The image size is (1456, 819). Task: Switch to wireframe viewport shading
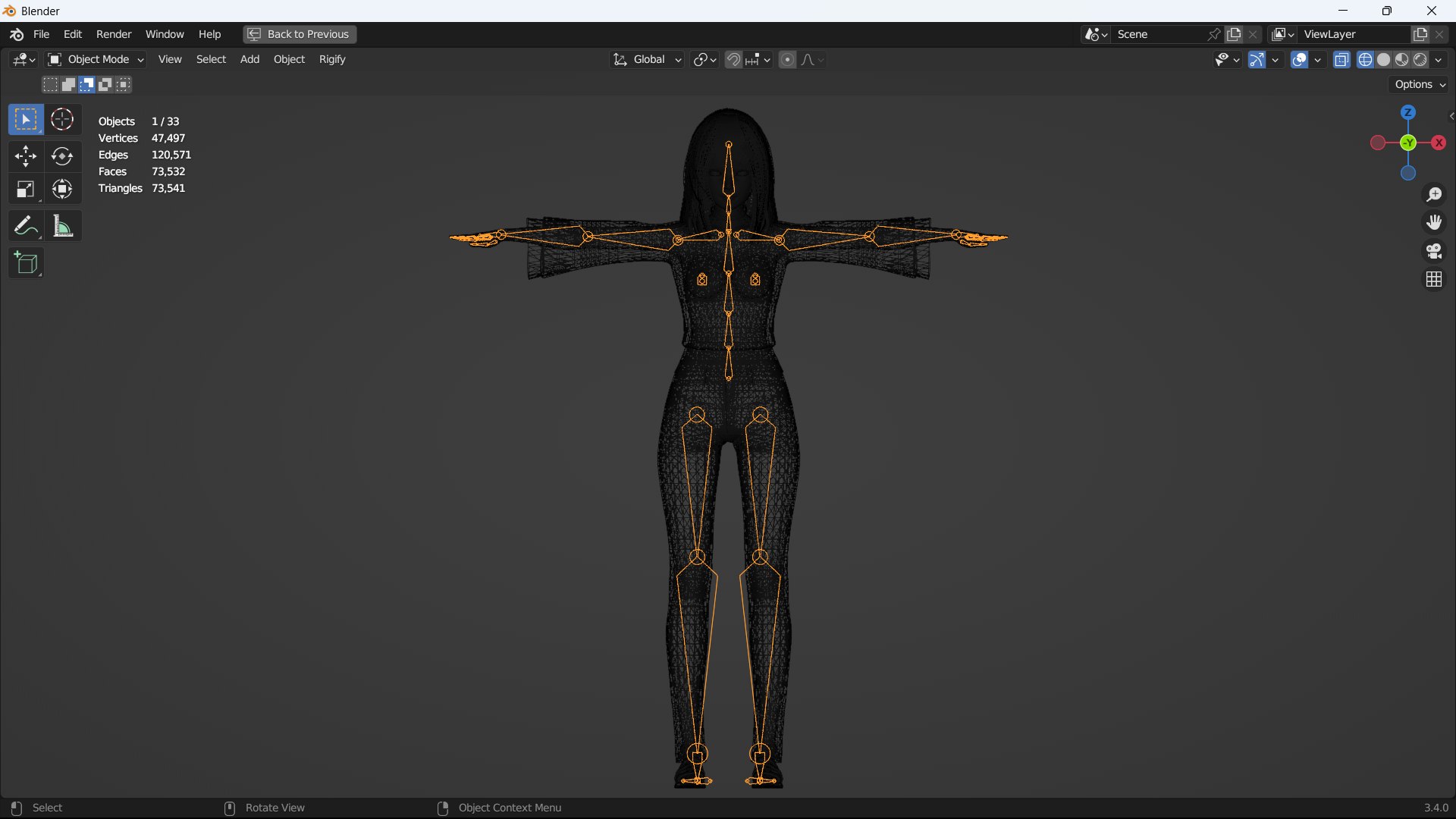pyautogui.click(x=1366, y=59)
